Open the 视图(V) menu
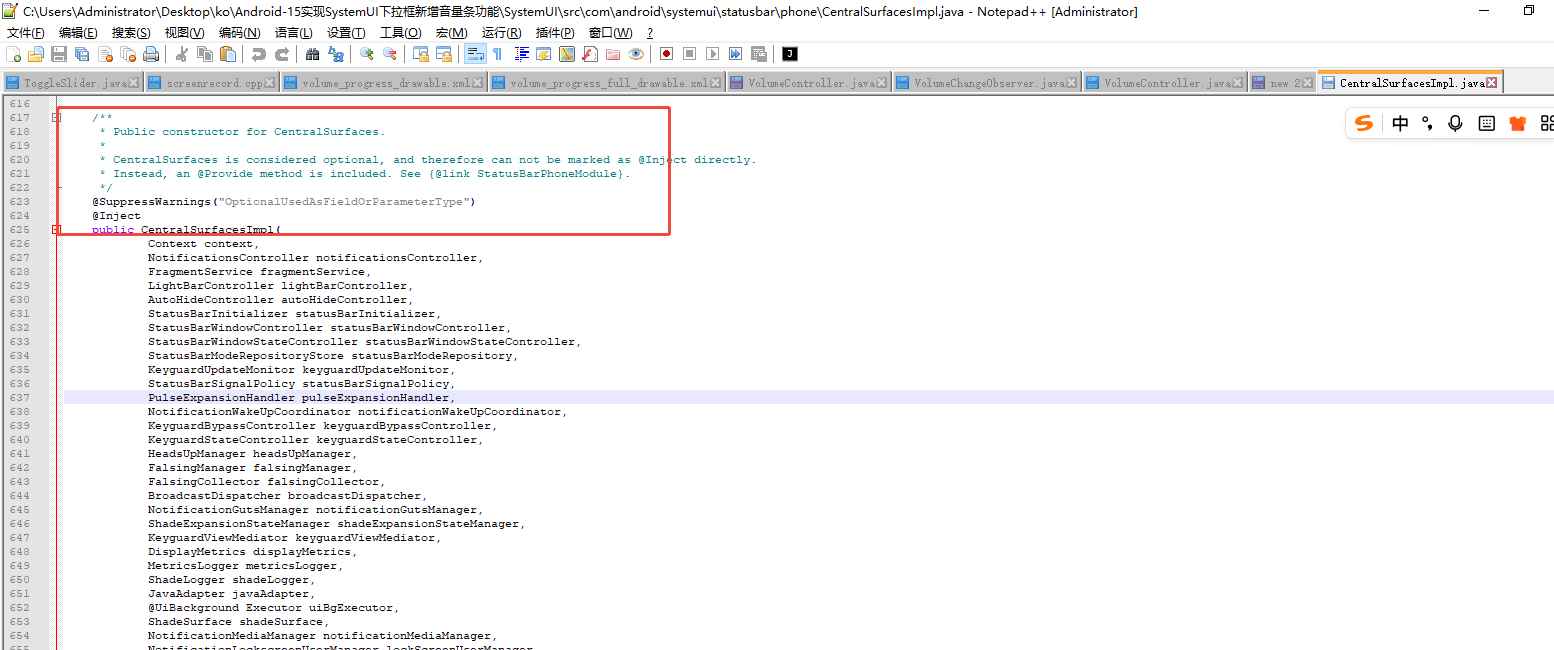1554x650 pixels. click(x=185, y=33)
